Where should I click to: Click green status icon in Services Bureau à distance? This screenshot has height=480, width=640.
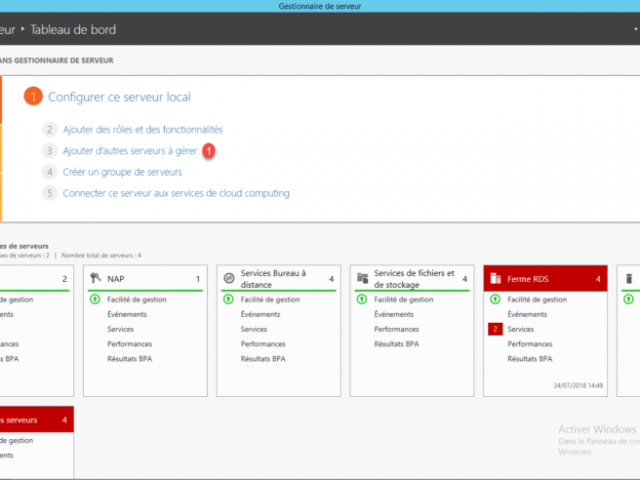[229, 299]
